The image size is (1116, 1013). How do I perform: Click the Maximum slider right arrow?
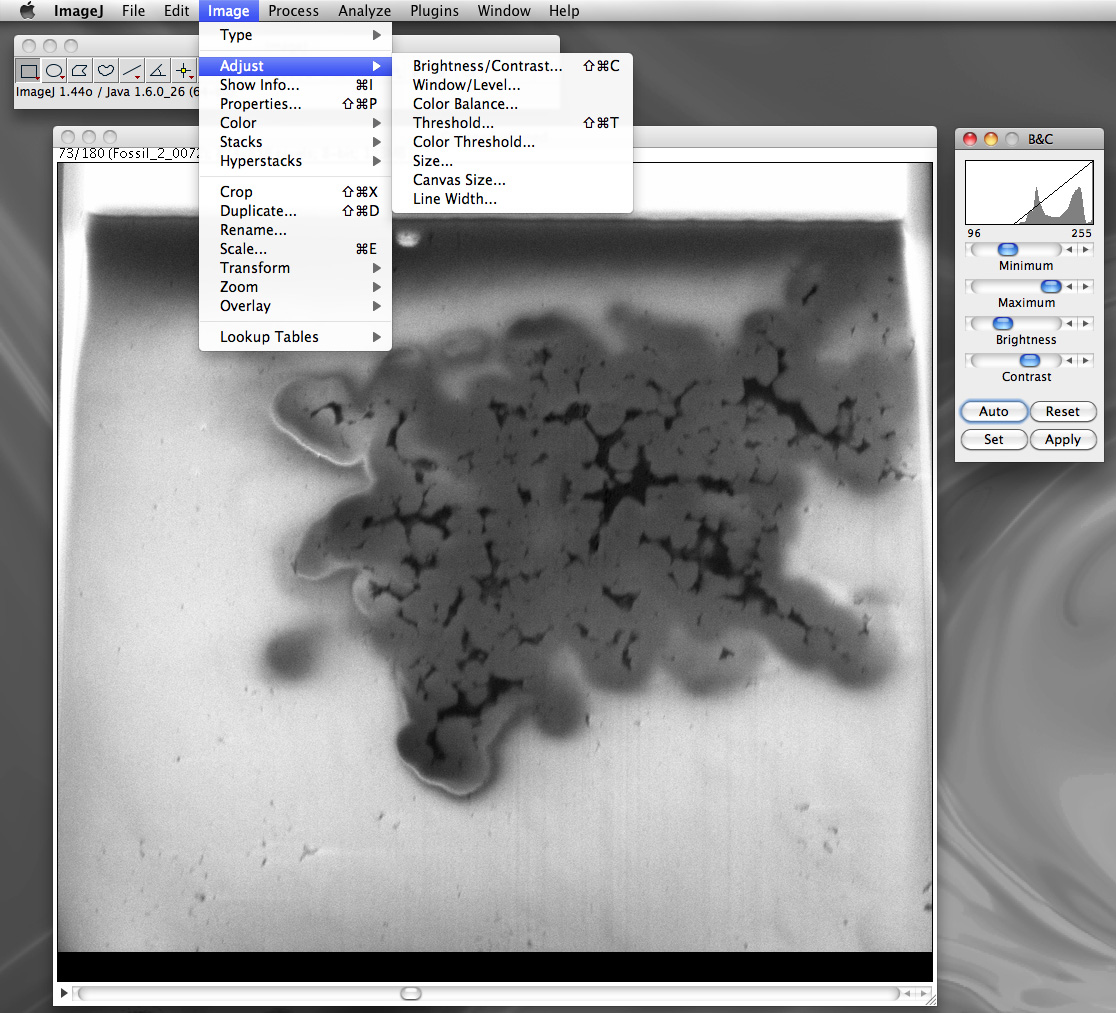click(x=1085, y=286)
